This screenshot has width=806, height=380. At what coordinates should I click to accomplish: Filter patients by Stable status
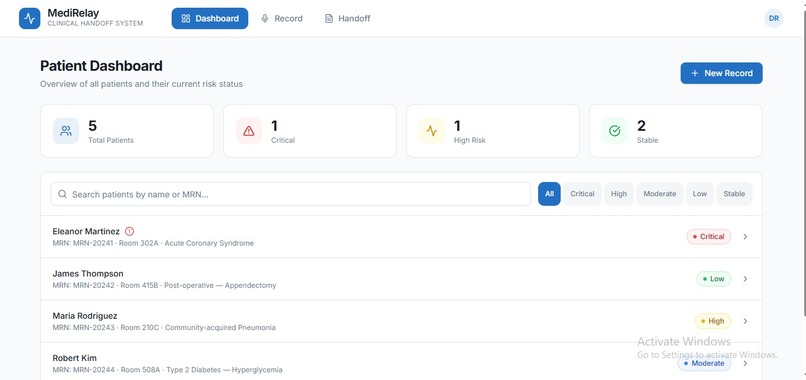click(x=734, y=194)
